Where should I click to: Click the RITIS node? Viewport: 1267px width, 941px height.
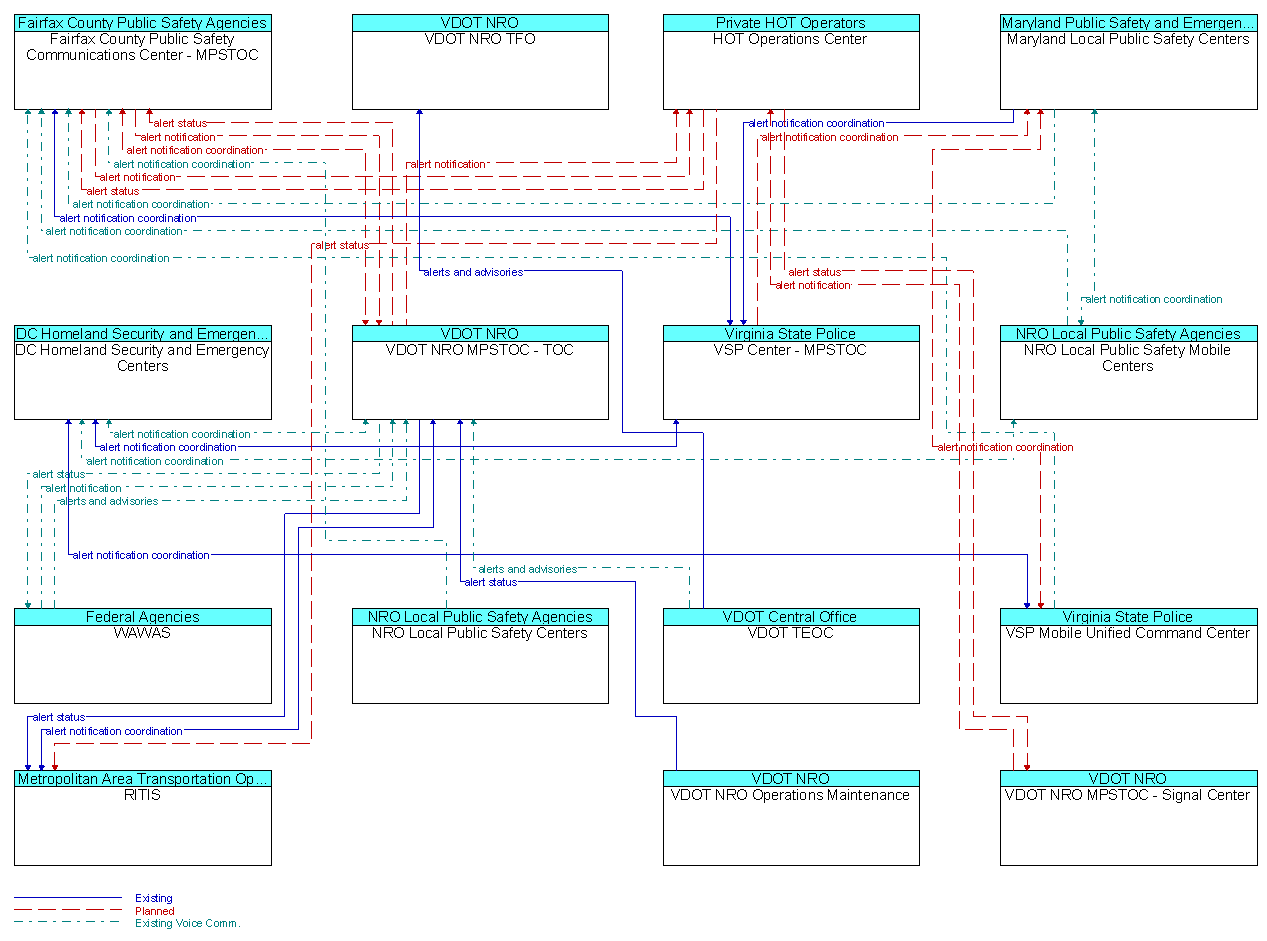[142, 818]
